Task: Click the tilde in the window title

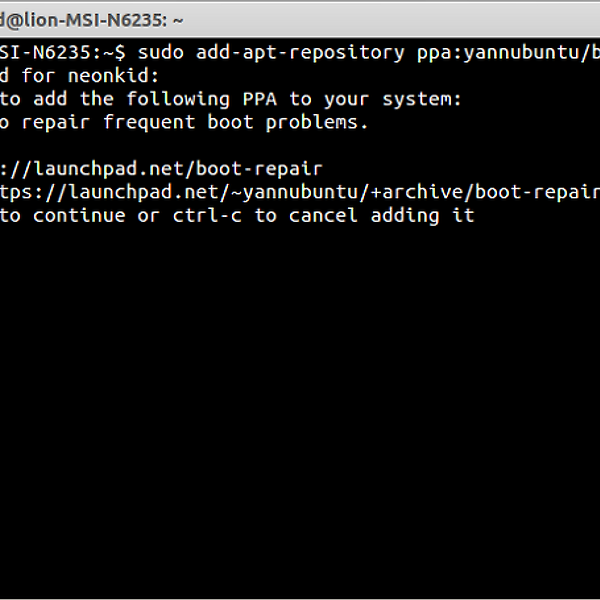Action: [178, 21]
